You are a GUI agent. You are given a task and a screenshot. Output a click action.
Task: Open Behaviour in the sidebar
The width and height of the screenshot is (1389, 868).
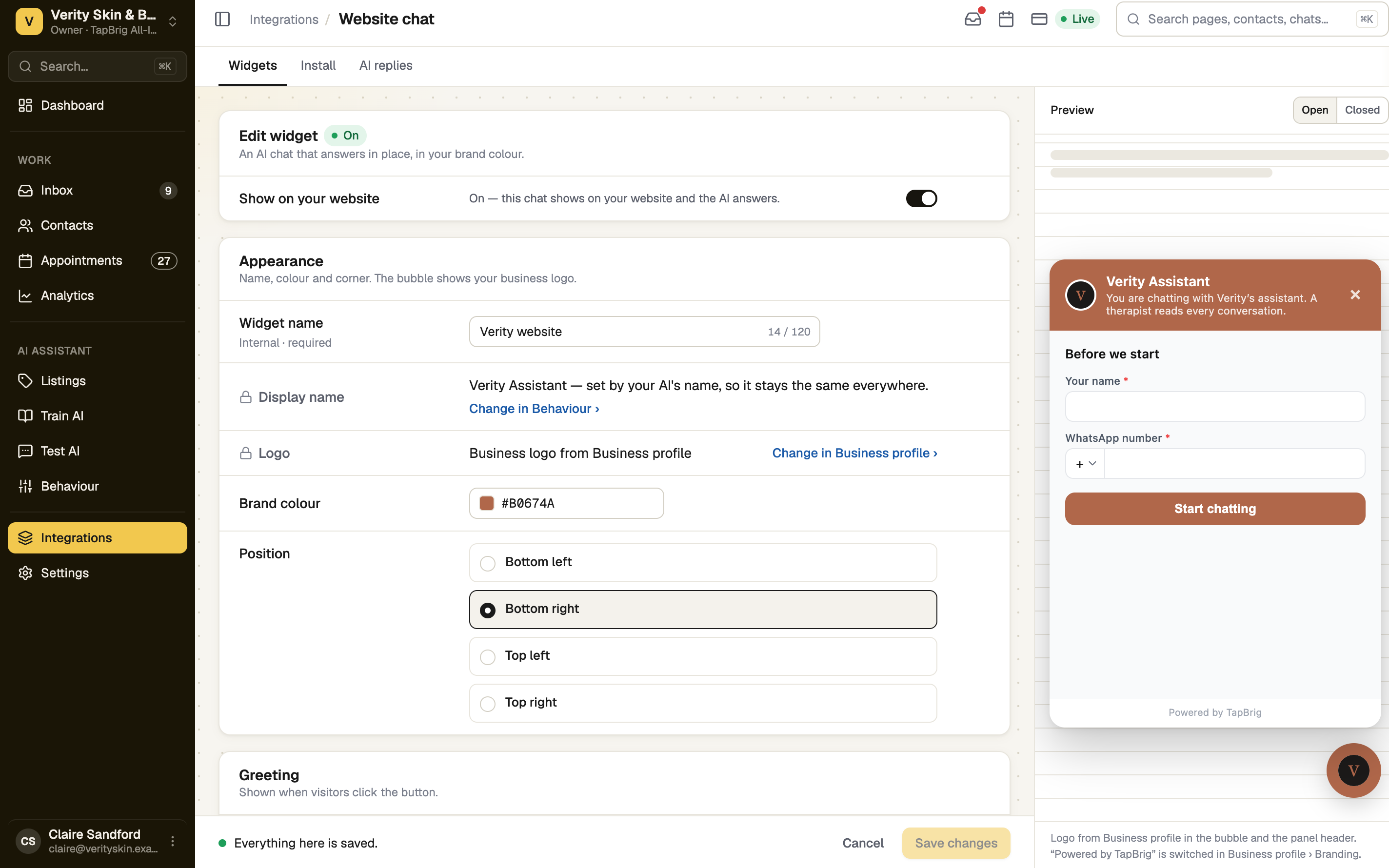(98, 486)
